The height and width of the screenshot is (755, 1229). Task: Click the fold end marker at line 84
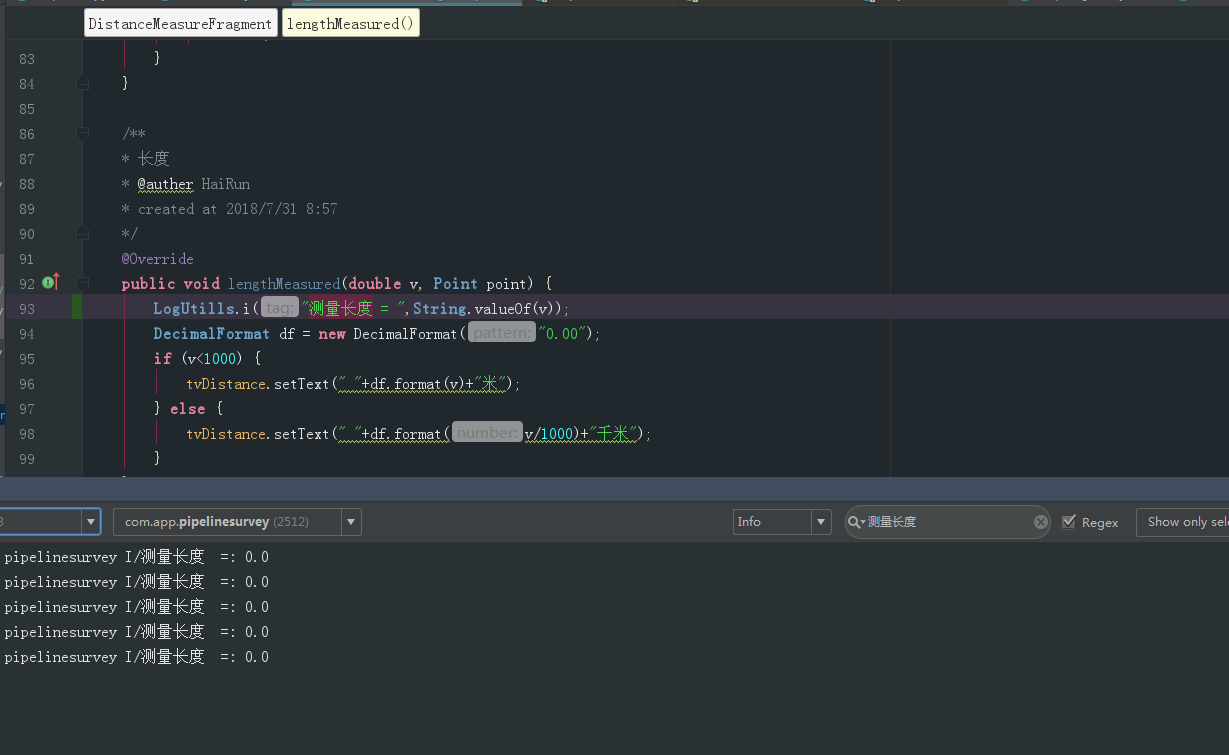(83, 84)
